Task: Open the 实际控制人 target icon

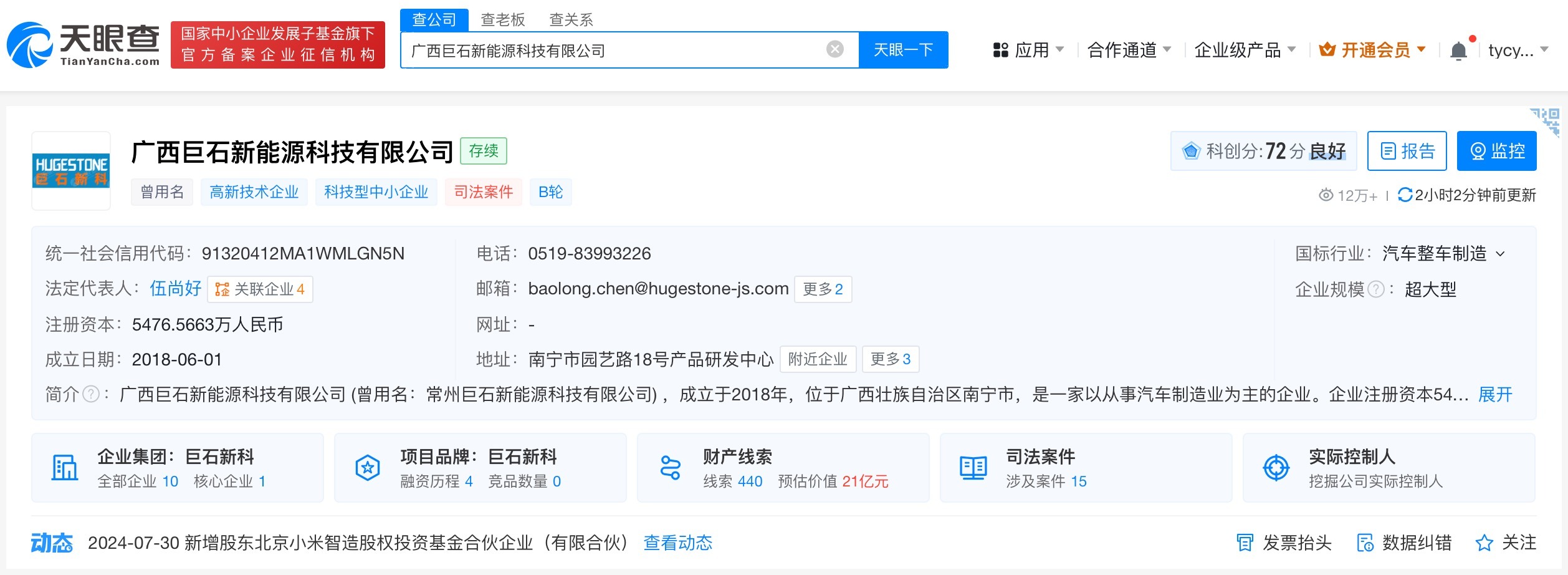Action: click(x=1276, y=468)
